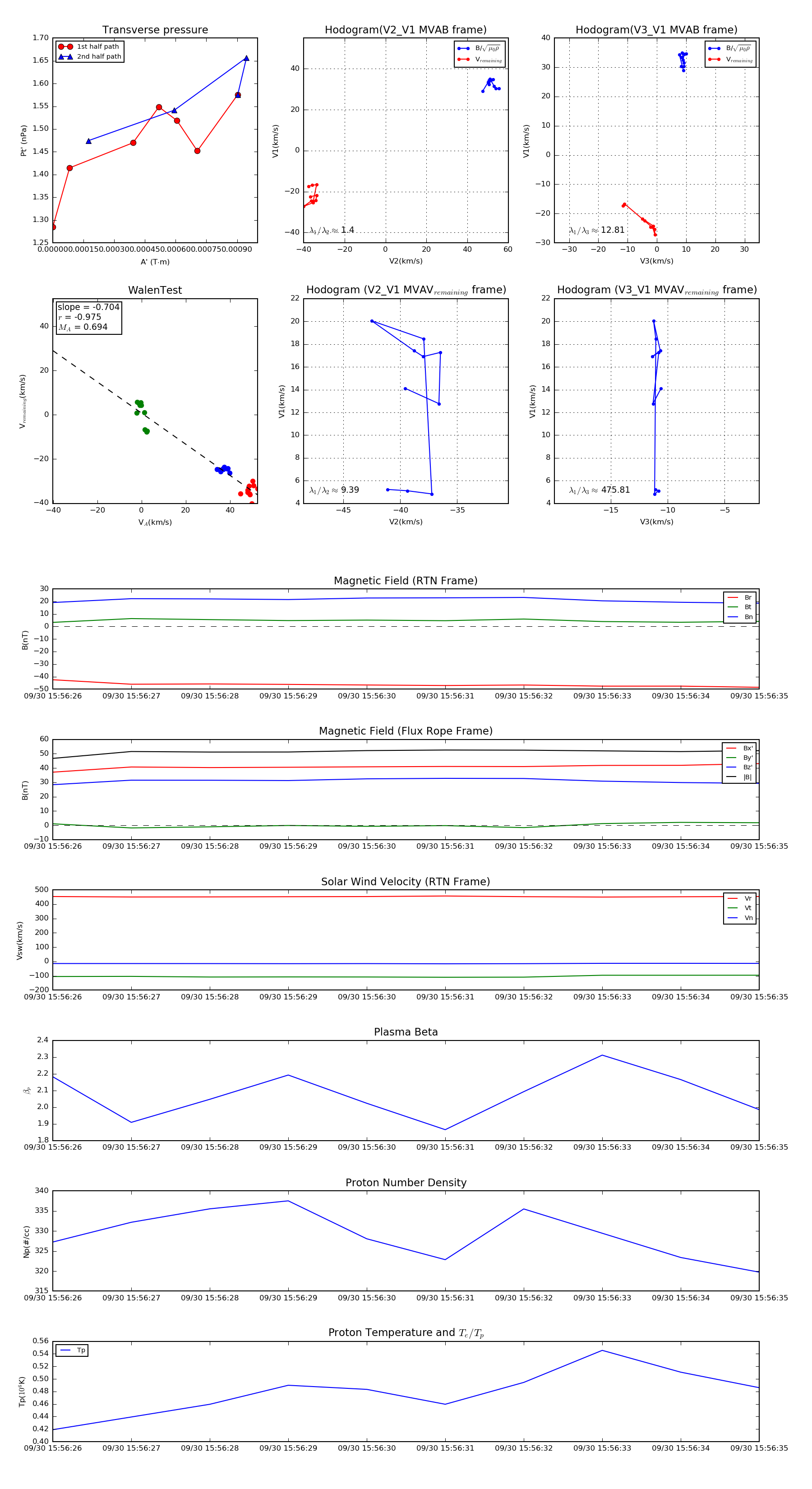Click the "Hodogram (V3_V1 MVAV remaining frame)" title

click(x=656, y=290)
